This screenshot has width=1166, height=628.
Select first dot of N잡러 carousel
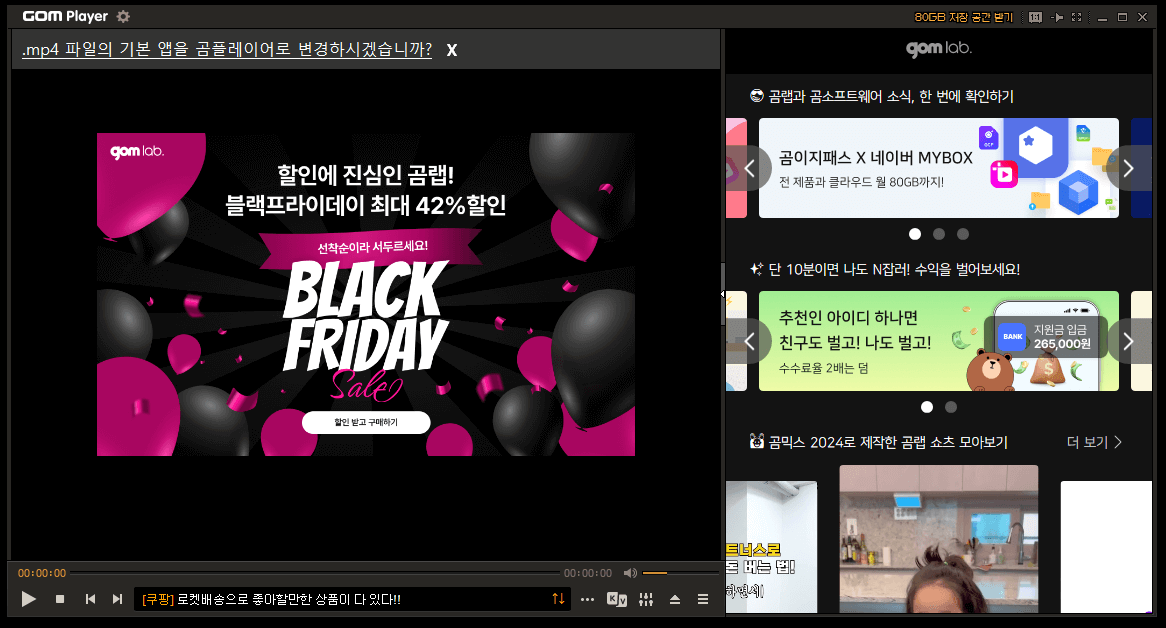pyautogui.click(x=927, y=407)
